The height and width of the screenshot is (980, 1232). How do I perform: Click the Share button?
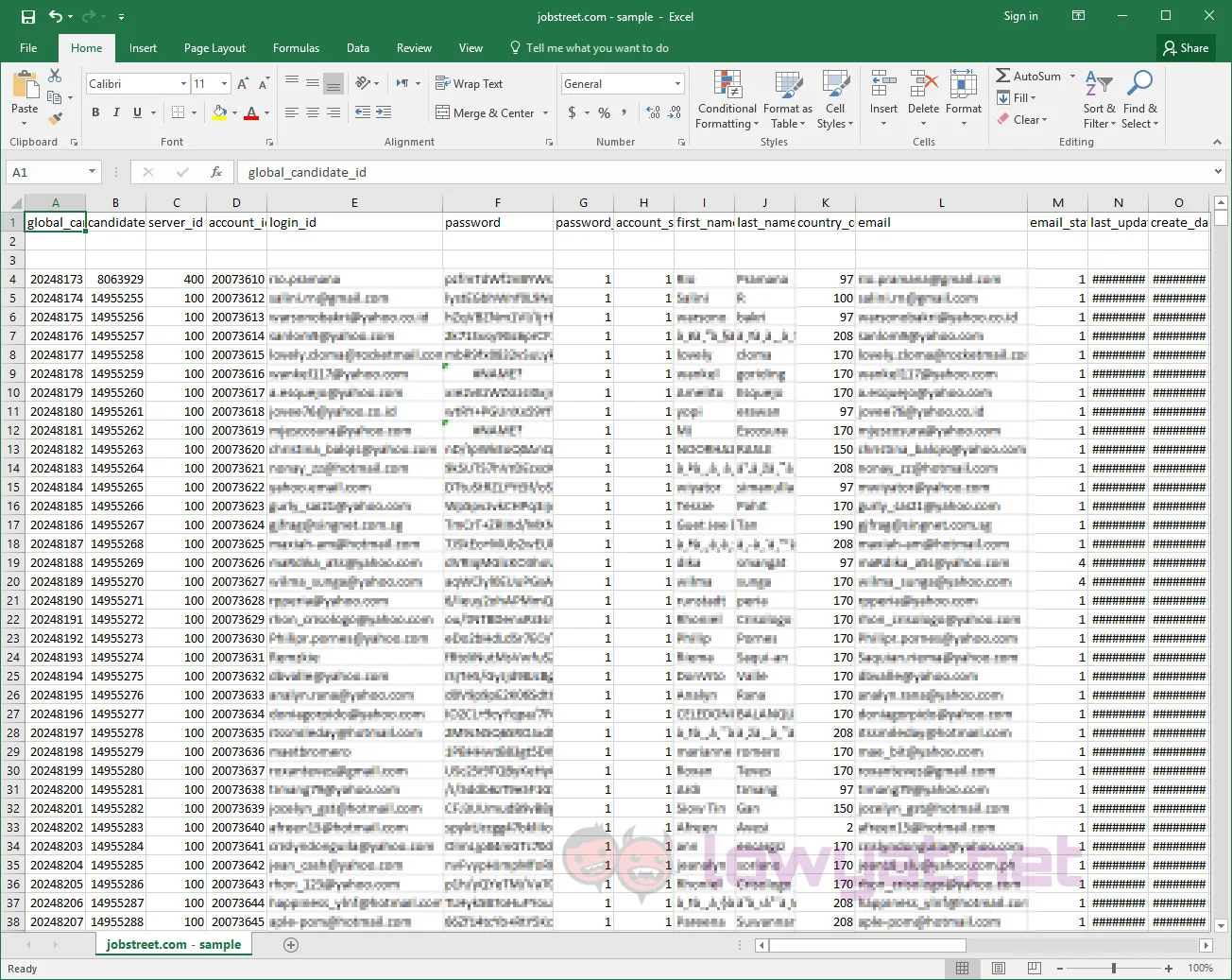(1187, 48)
